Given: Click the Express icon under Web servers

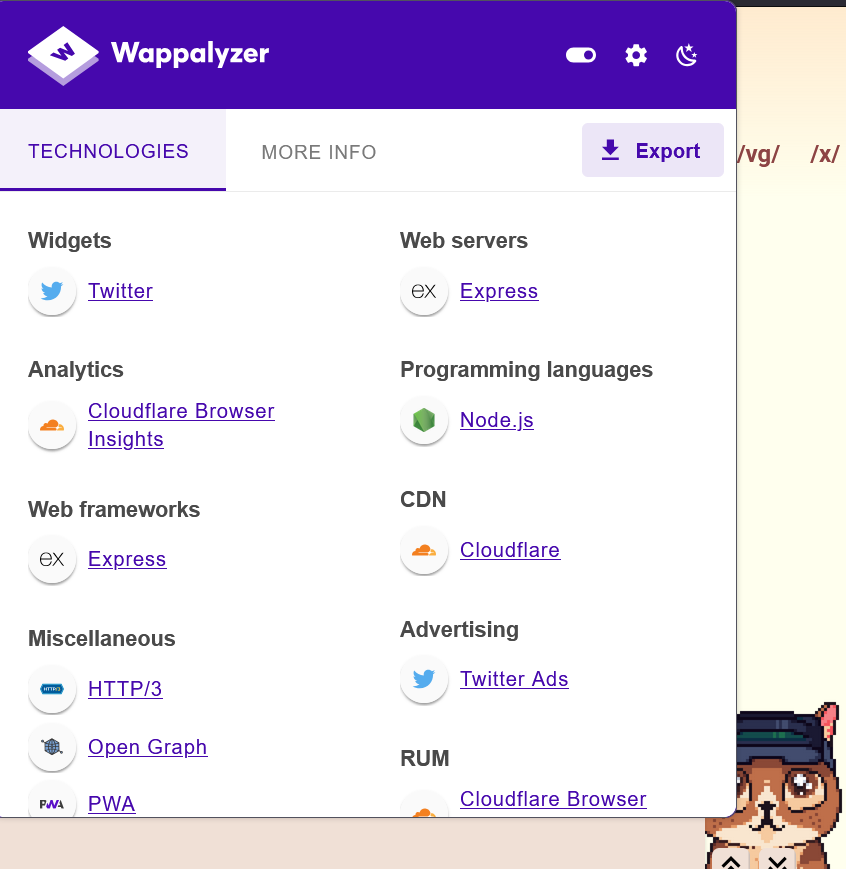Looking at the screenshot, I should coord(424,291).
